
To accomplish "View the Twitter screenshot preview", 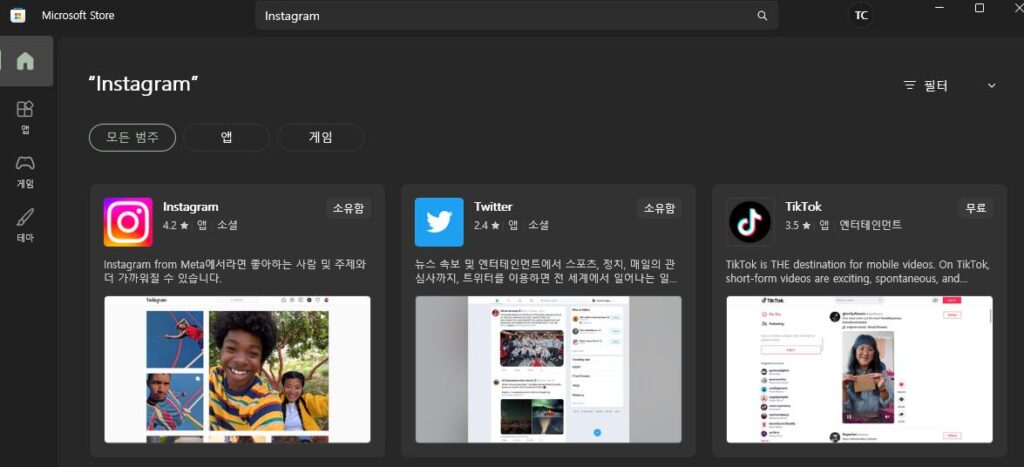I will click(549, 369).
